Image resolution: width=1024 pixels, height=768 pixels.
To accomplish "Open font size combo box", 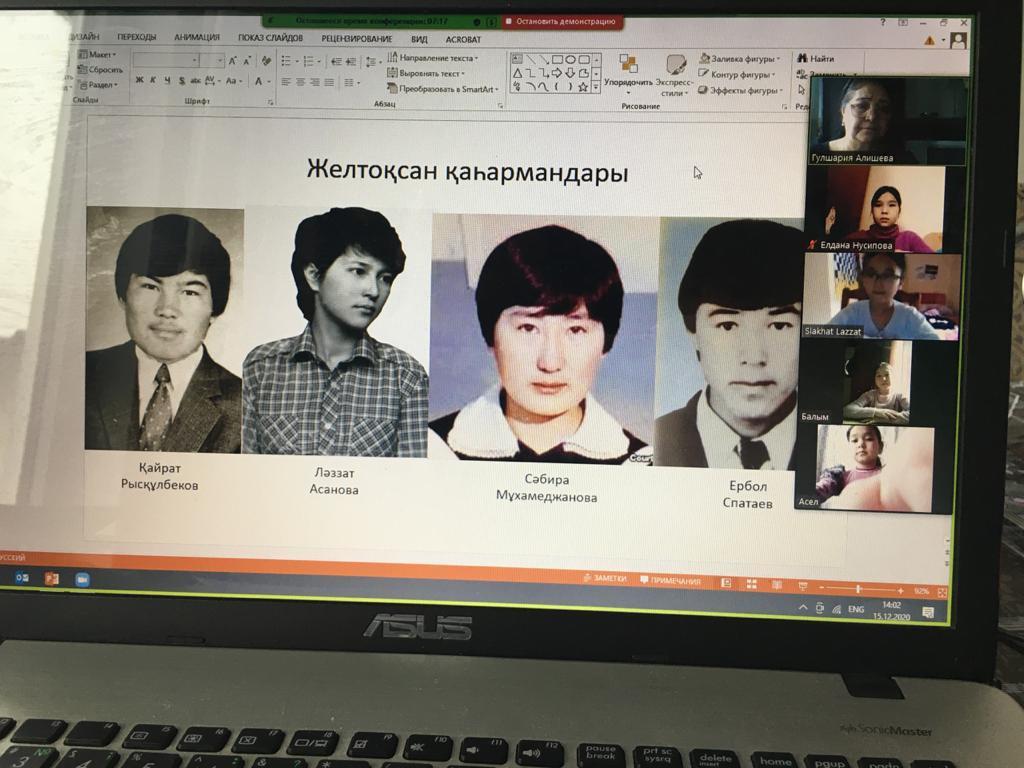I will (212, 60).
